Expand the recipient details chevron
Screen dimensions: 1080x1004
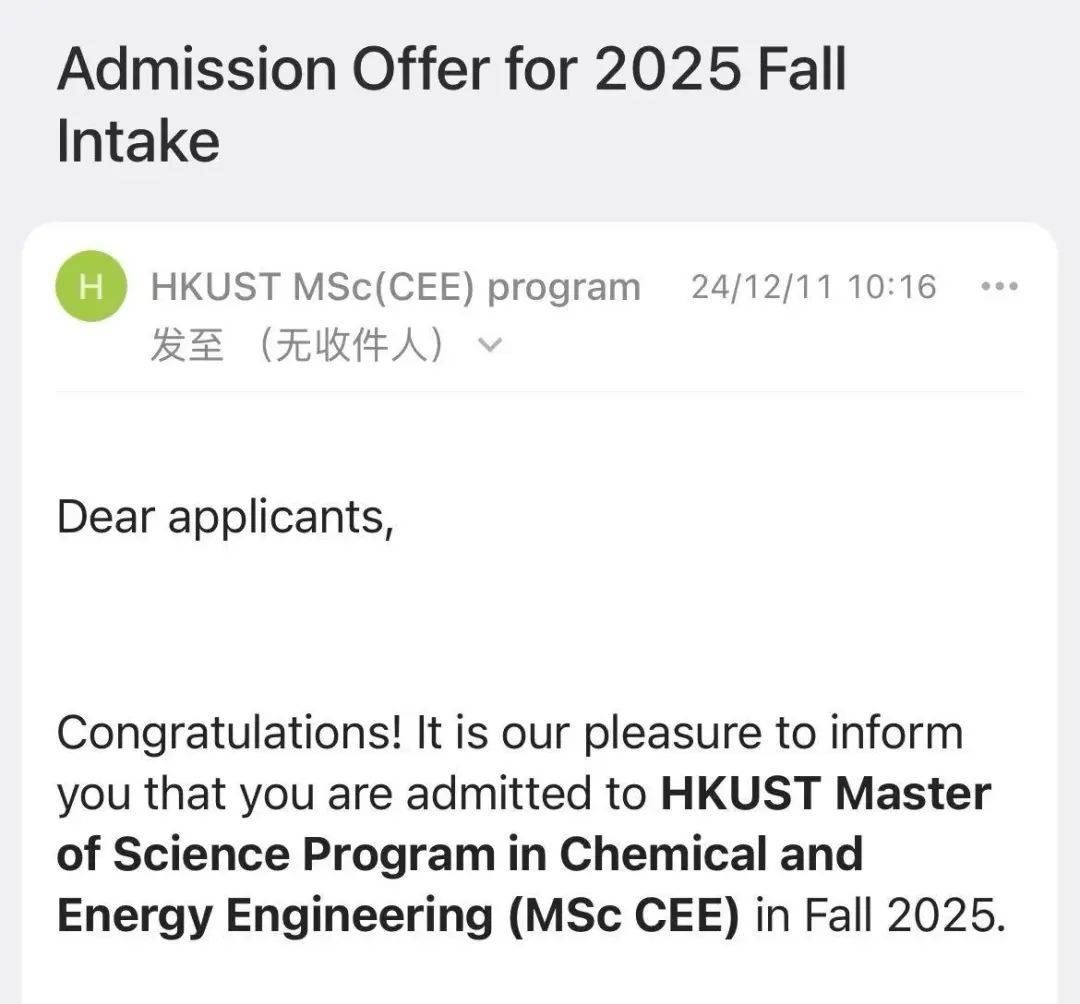489,346
